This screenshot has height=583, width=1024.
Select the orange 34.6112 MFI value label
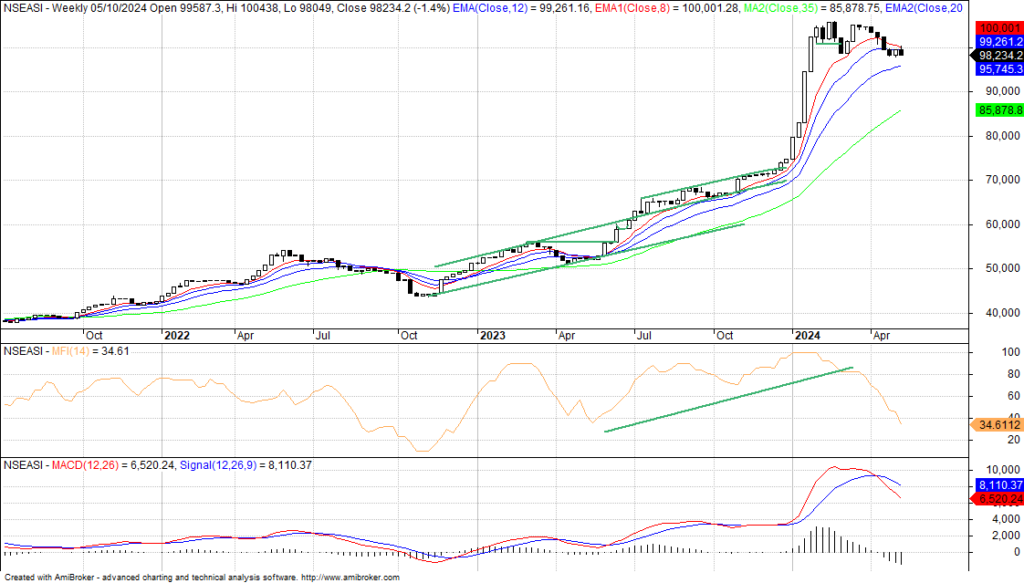point(996,425)
